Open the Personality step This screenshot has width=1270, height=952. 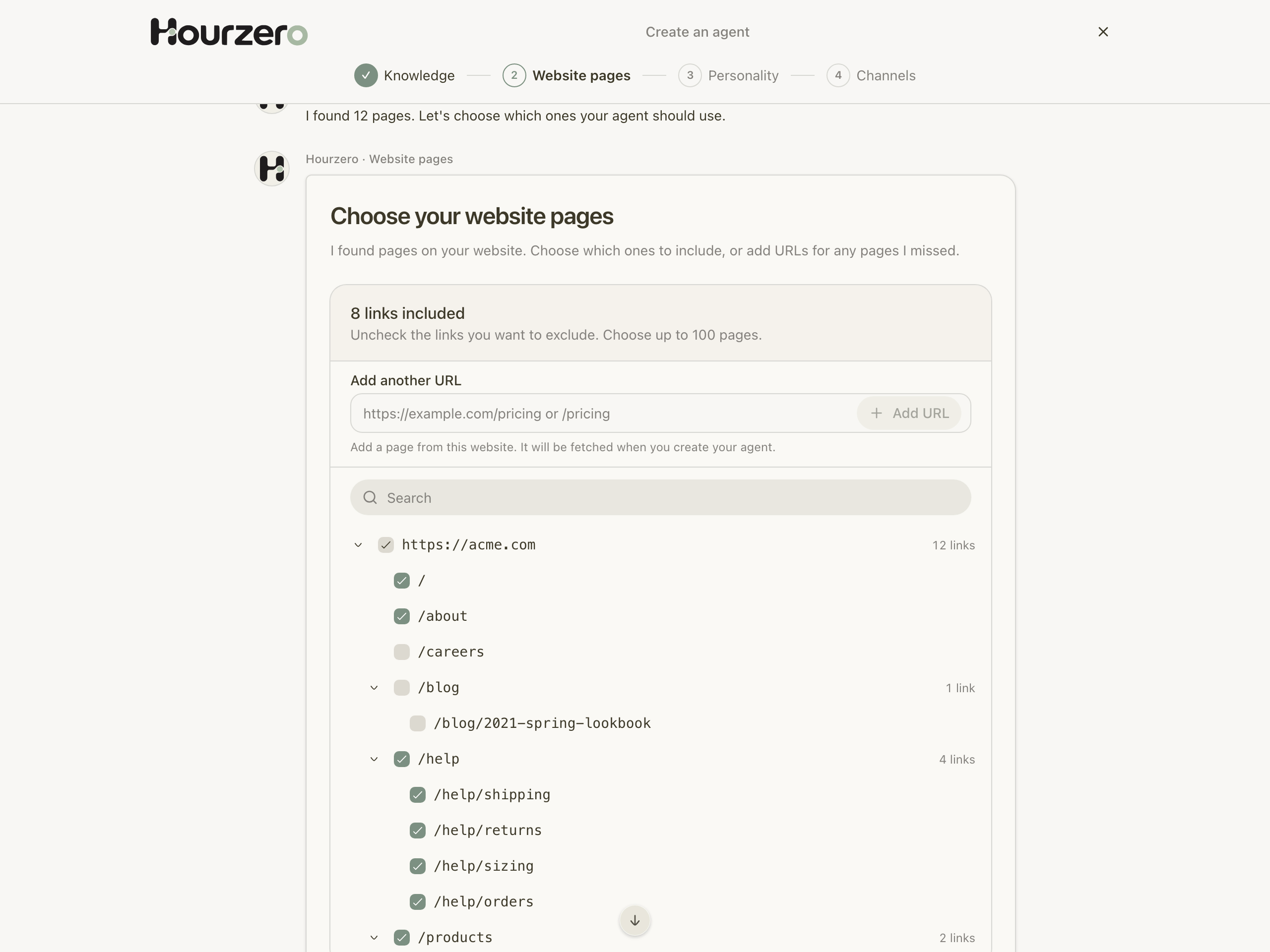pos(728,75)
